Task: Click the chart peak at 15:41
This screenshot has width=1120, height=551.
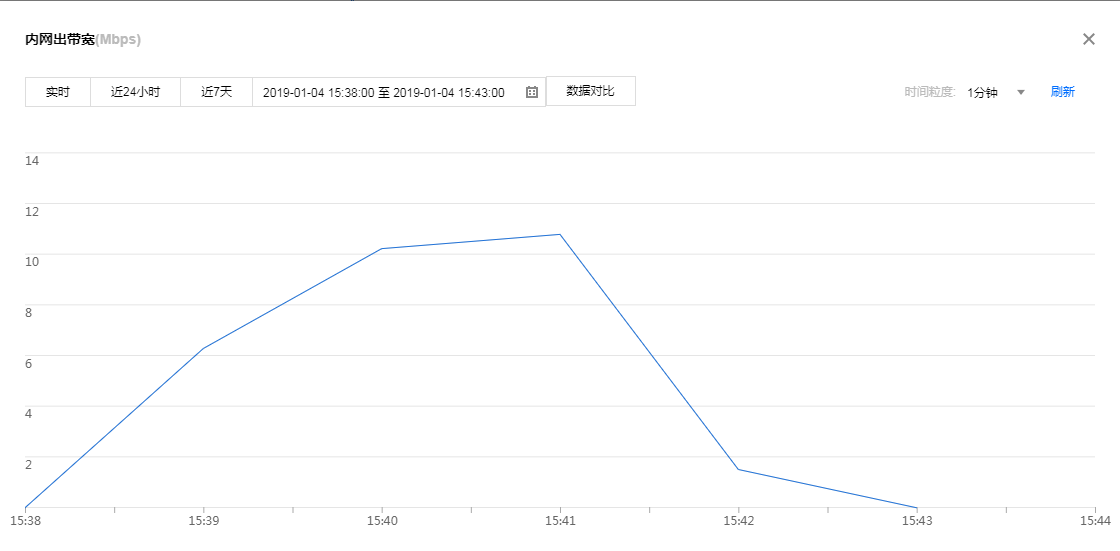Action: [560, 234]
